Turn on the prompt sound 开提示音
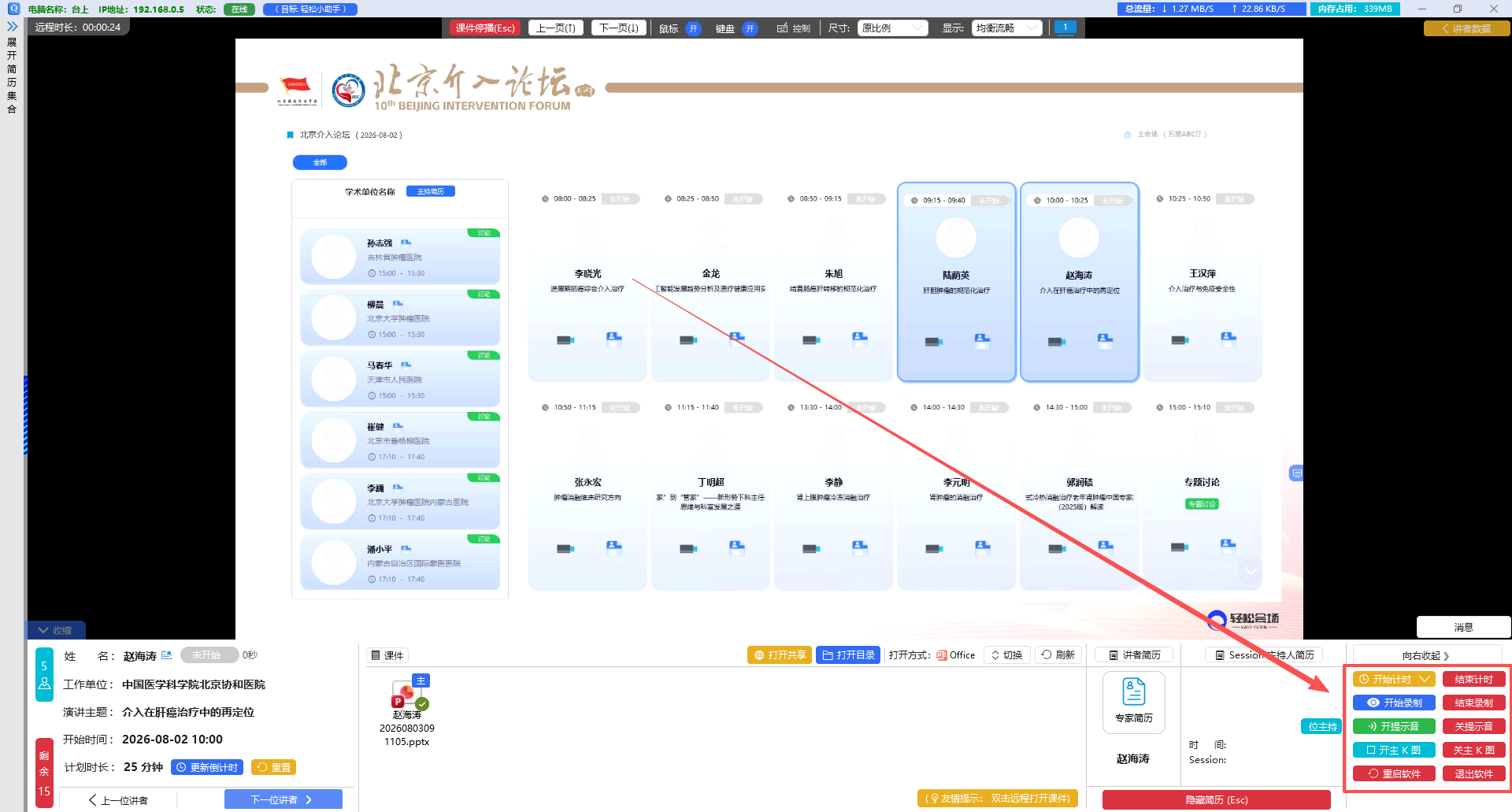Image resolution: width=1512 pixels, height=812 pixels. 1394,726
